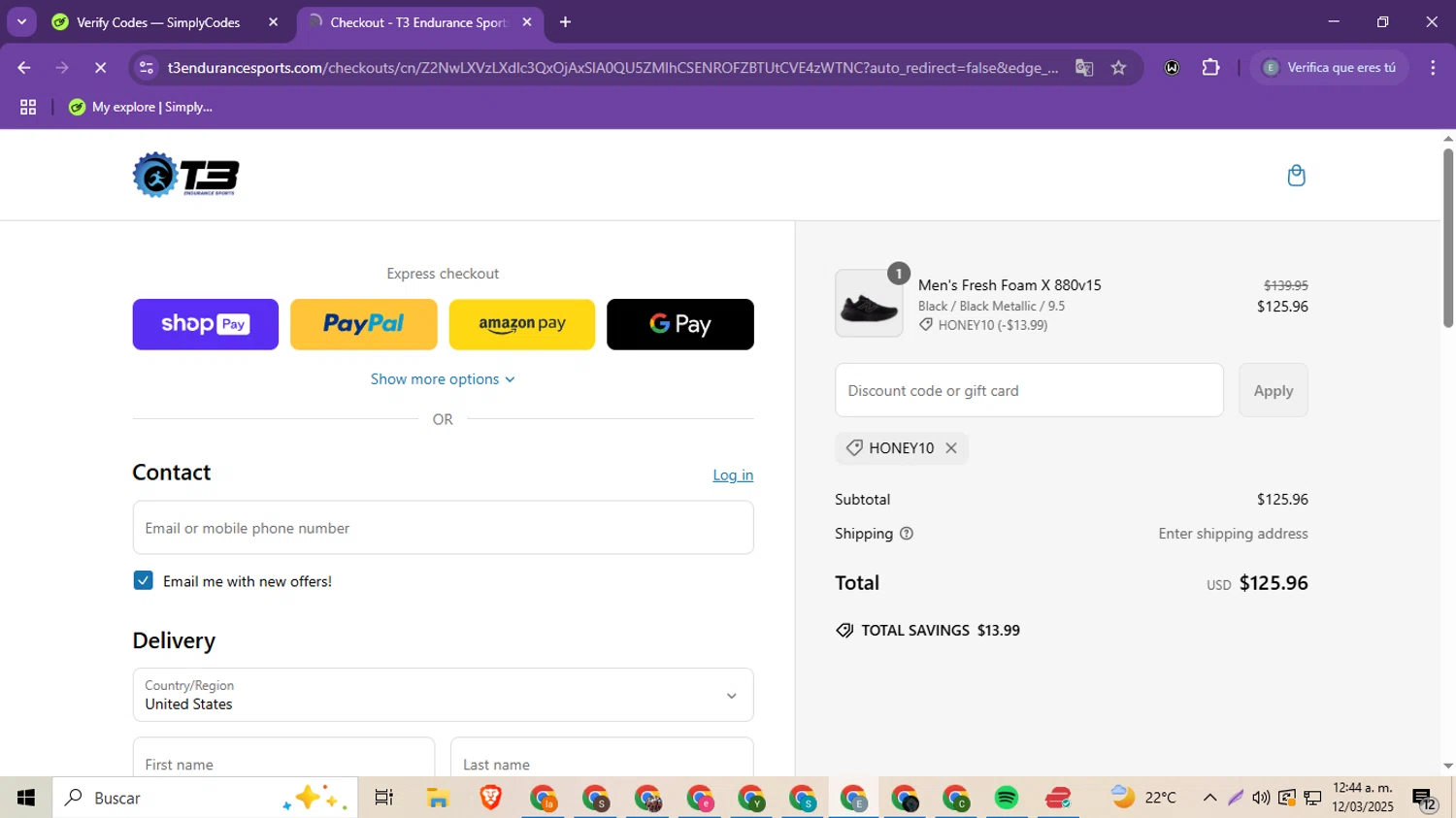Pay with Google Pay
The image size is (1456, 818).
coord(680,324)
